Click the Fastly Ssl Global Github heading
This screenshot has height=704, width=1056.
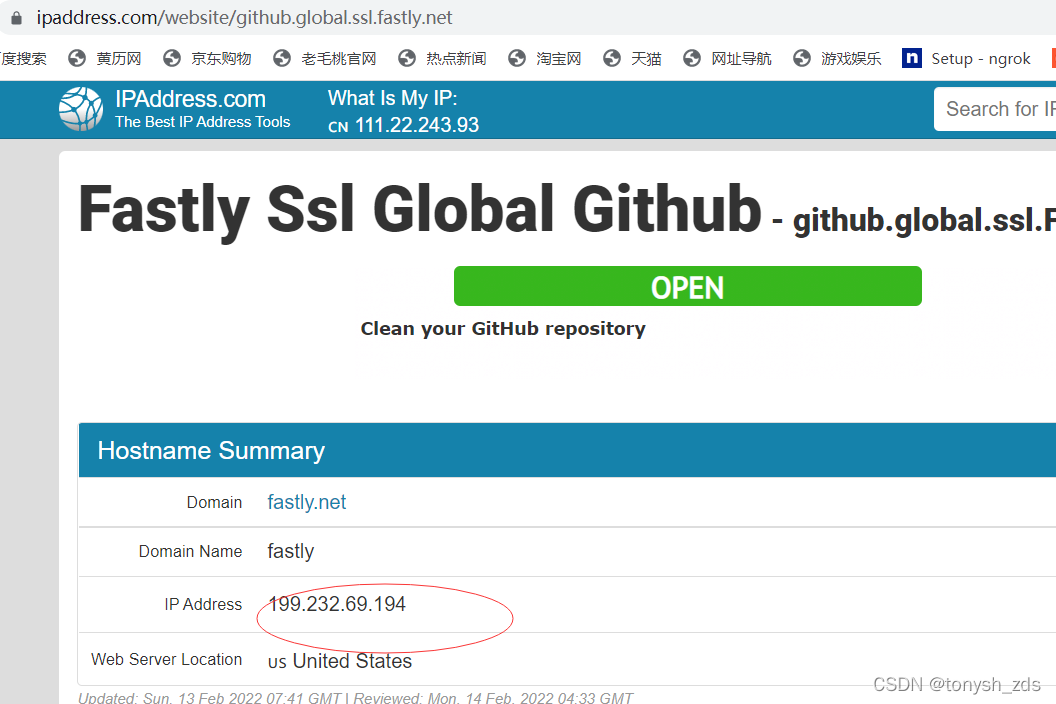click(420, 210)
